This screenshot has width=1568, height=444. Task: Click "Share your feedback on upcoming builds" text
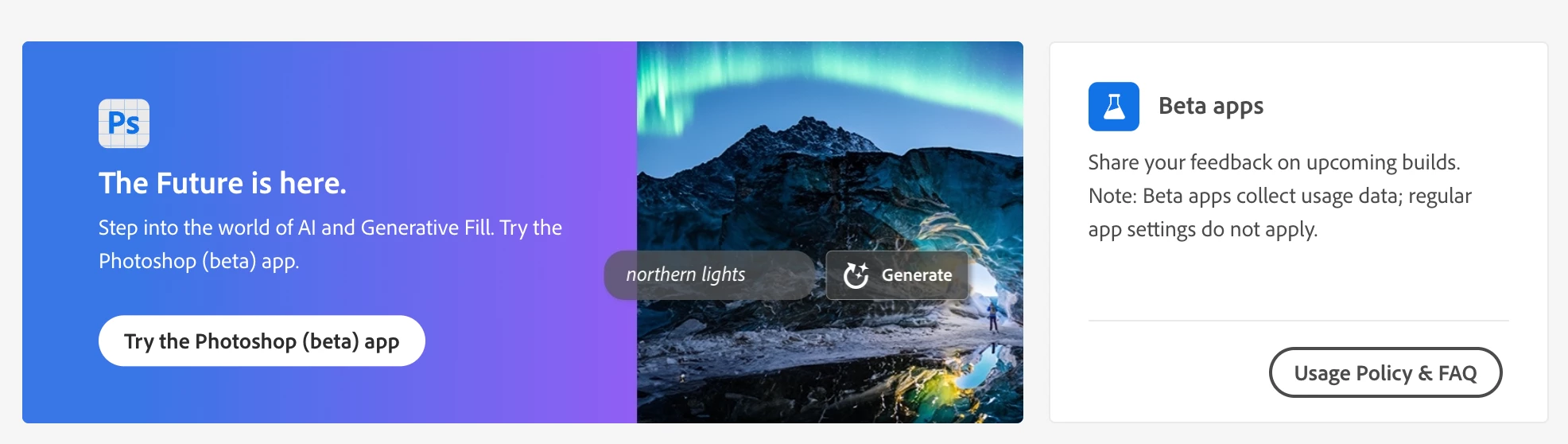[1274, 162]
